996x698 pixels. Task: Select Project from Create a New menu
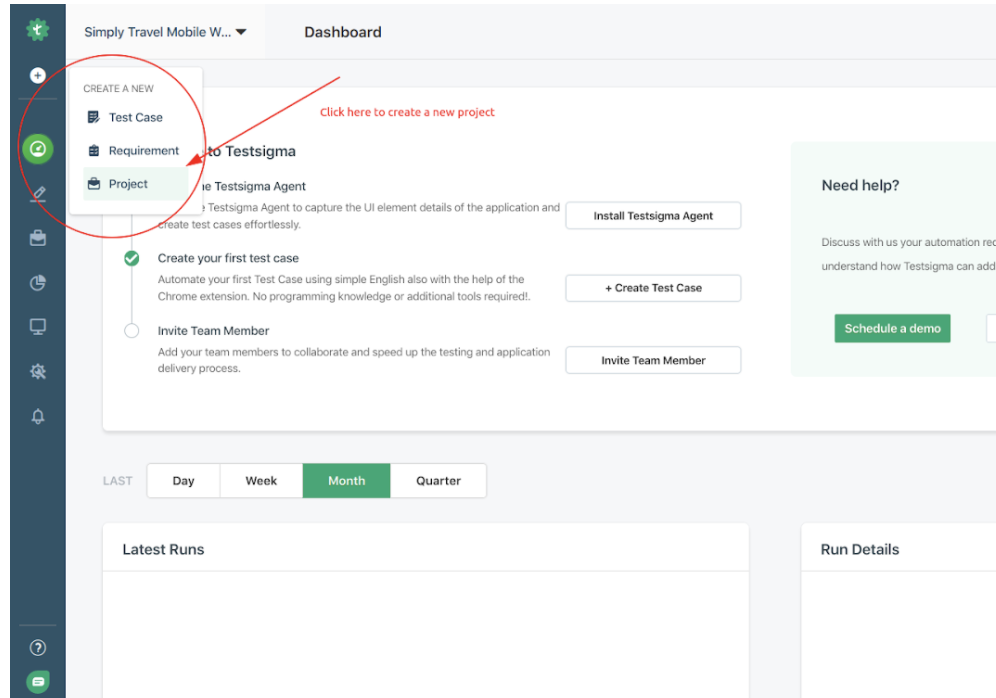pyautogui.click(x=135, y=184)
